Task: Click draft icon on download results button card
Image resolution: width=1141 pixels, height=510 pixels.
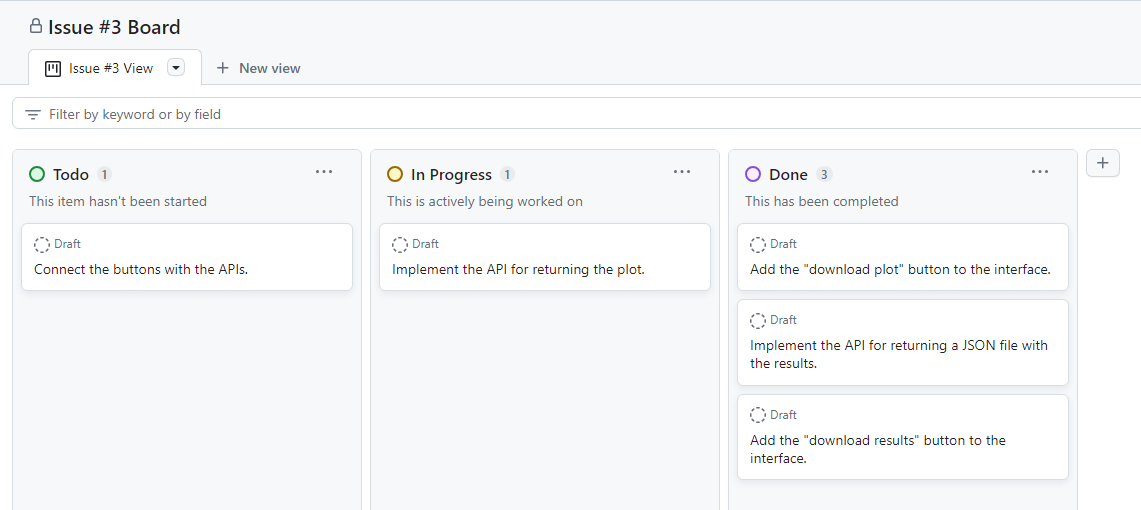Action: (758, 415)
